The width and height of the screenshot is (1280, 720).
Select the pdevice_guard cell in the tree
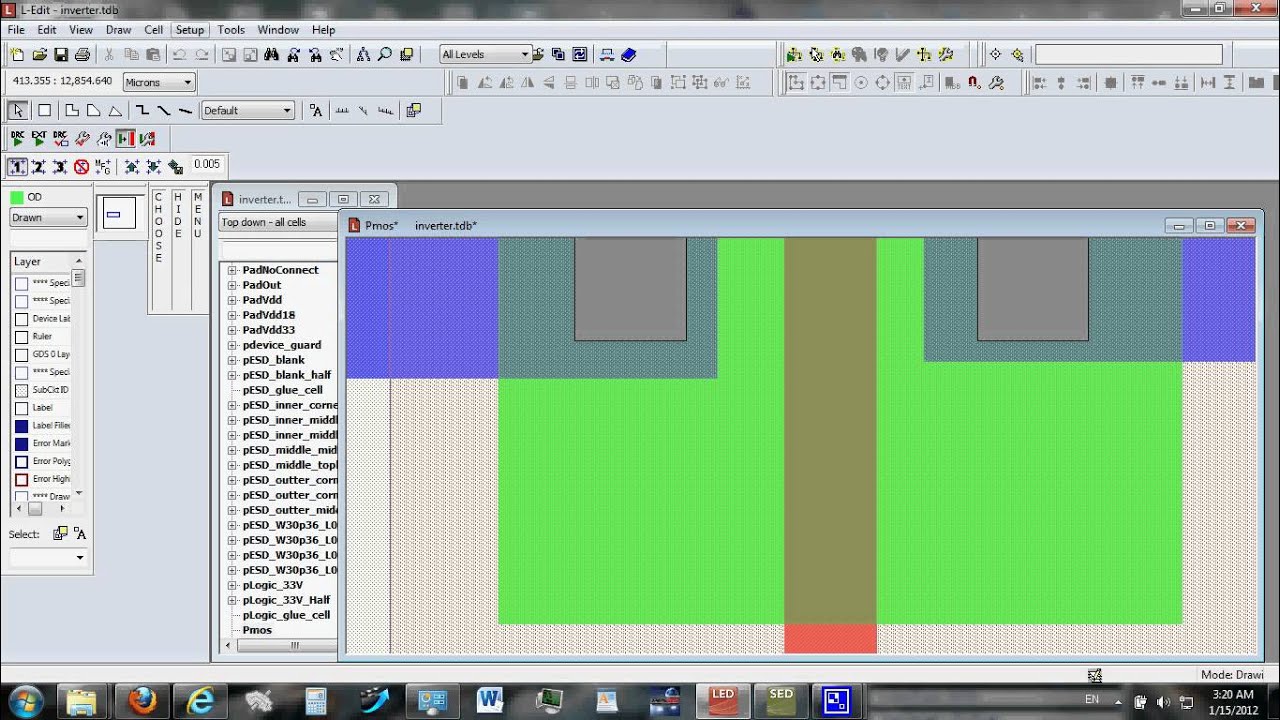point(282,345)
